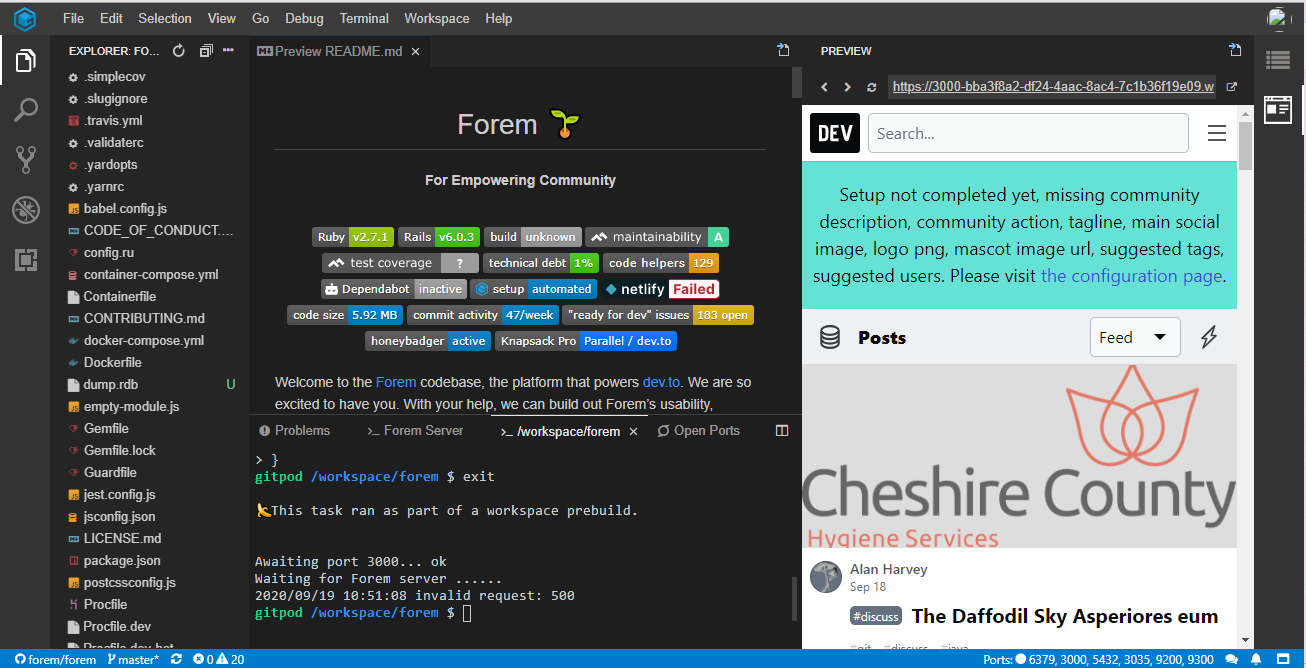This screenshot has width=1306, height=668.
Task: Click the Gitpod logo in the top-left corner
Action: pos(25,18)
